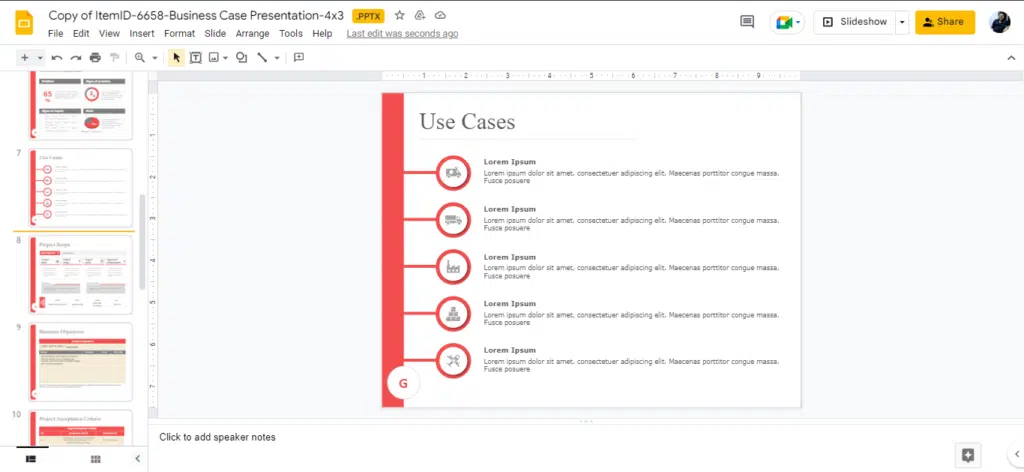Select the Shape tool in the toolbar
1024x472 pixels.
pos(241,58)
